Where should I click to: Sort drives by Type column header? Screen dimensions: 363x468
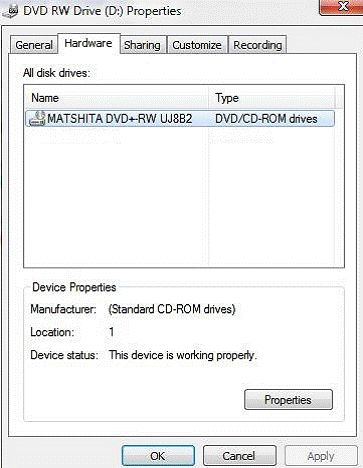272,98
